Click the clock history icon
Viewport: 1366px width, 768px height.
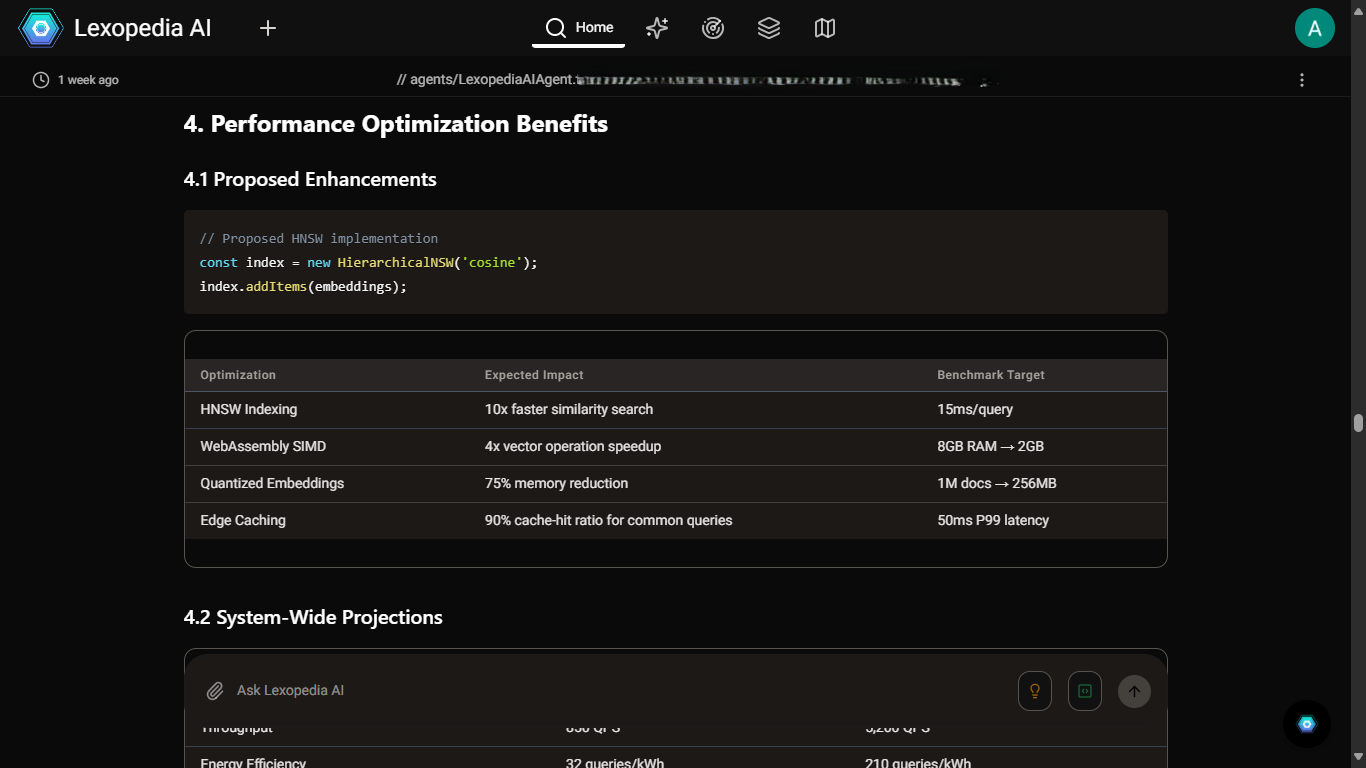pos(41,80)
